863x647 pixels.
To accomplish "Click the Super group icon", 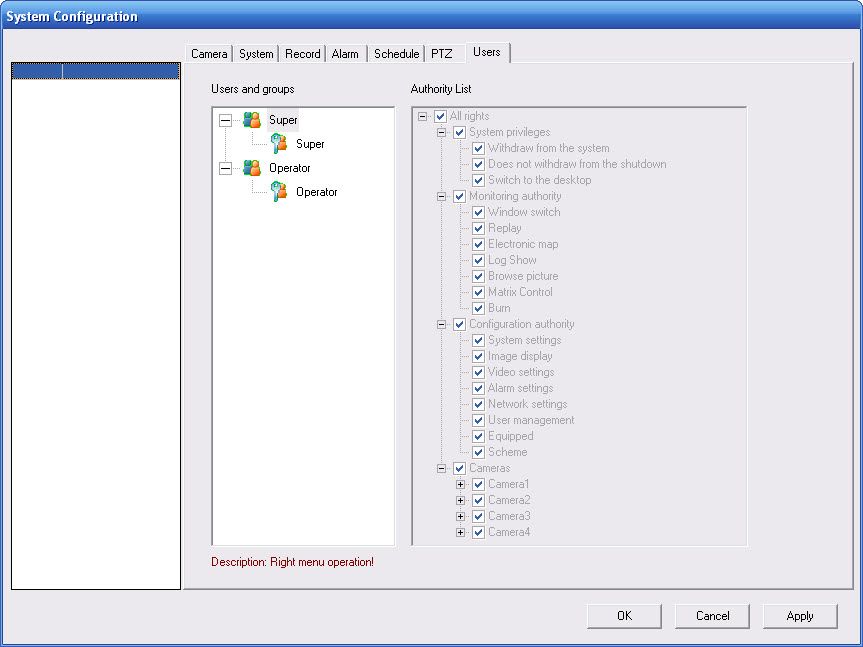I will 252,120.
